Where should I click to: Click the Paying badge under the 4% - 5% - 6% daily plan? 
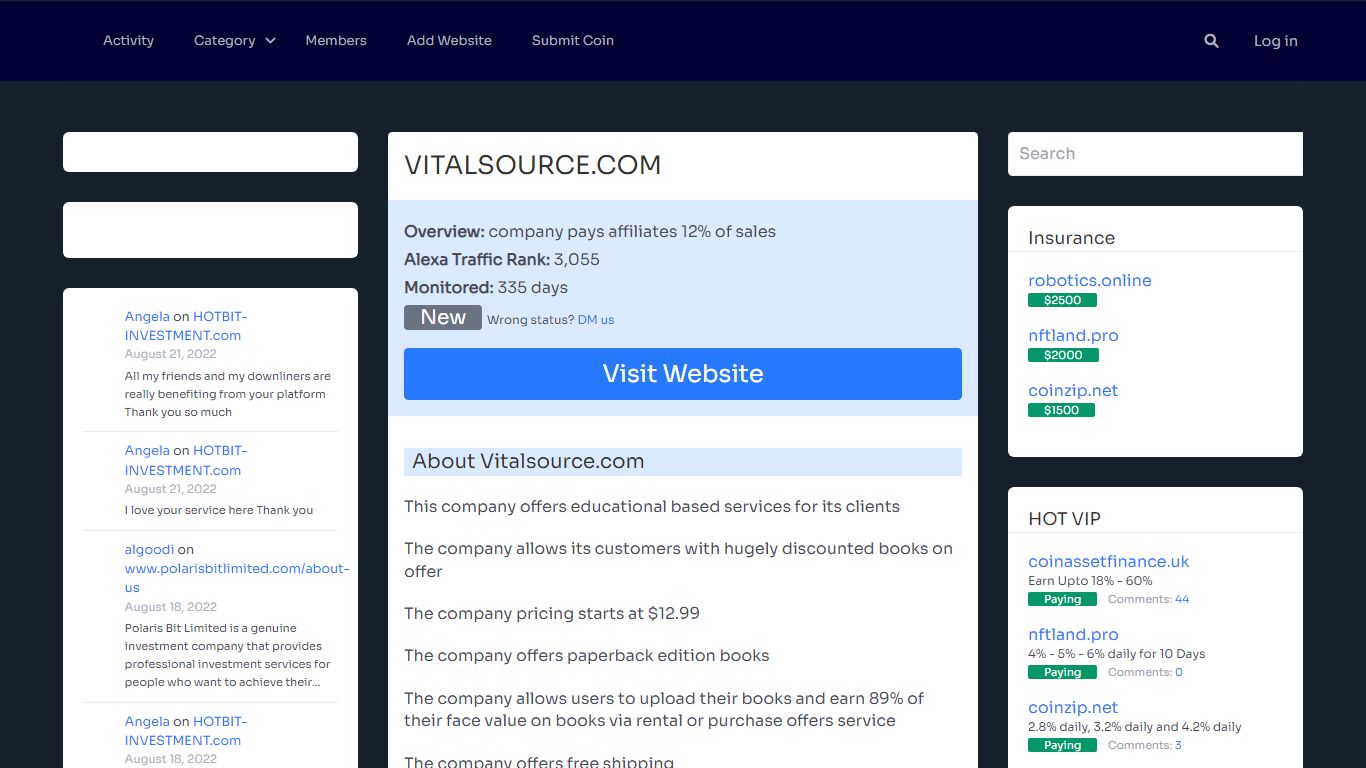tap(1062, 672)
